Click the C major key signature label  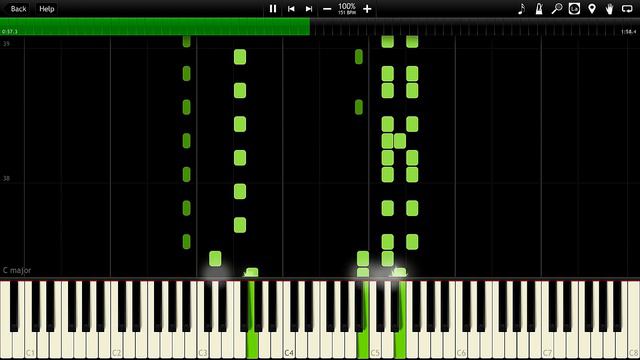point(17,270)
